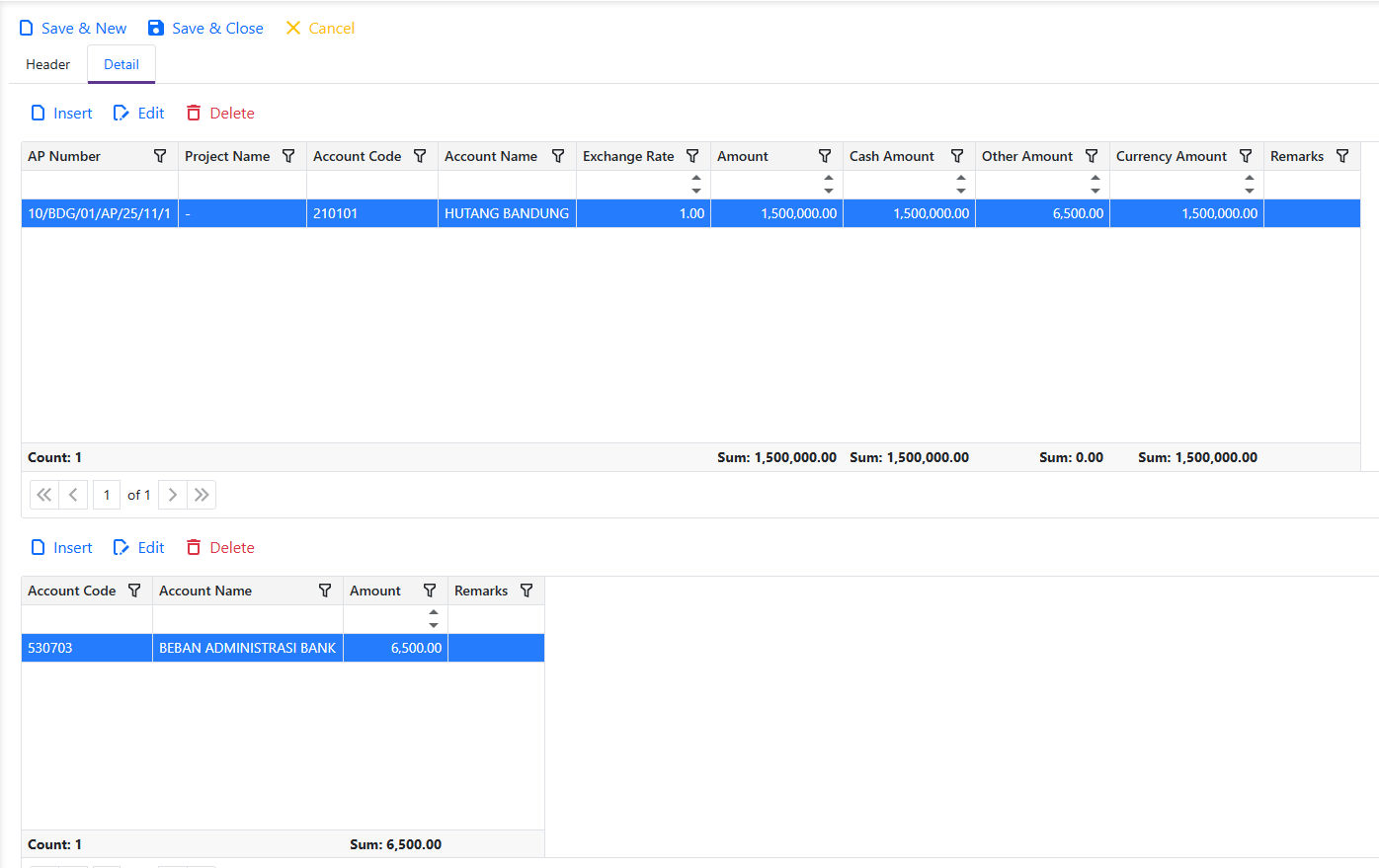
Task: Increment the Exchange Rate filter spinner
Action: coord(696,178)
